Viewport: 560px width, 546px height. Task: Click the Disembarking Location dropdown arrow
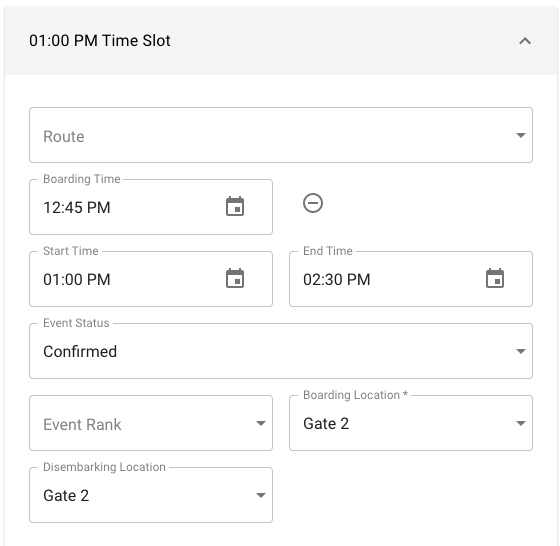coord(261,495)
